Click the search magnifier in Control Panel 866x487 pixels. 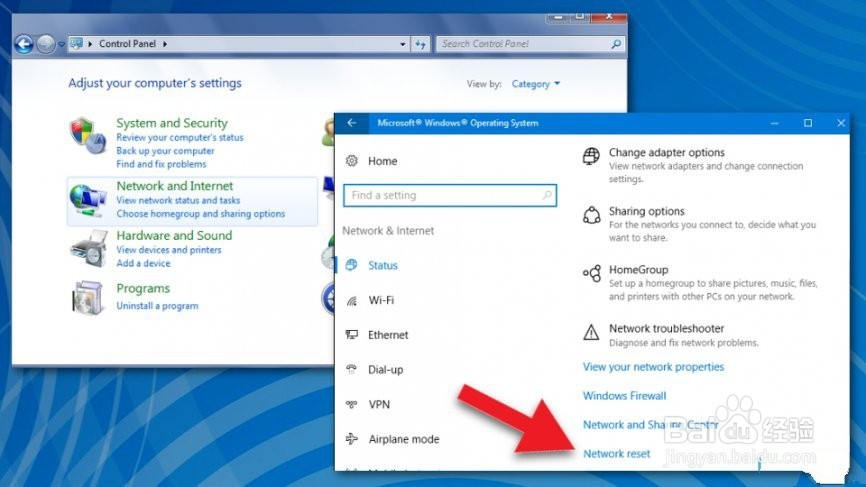(x=616, y=44)
